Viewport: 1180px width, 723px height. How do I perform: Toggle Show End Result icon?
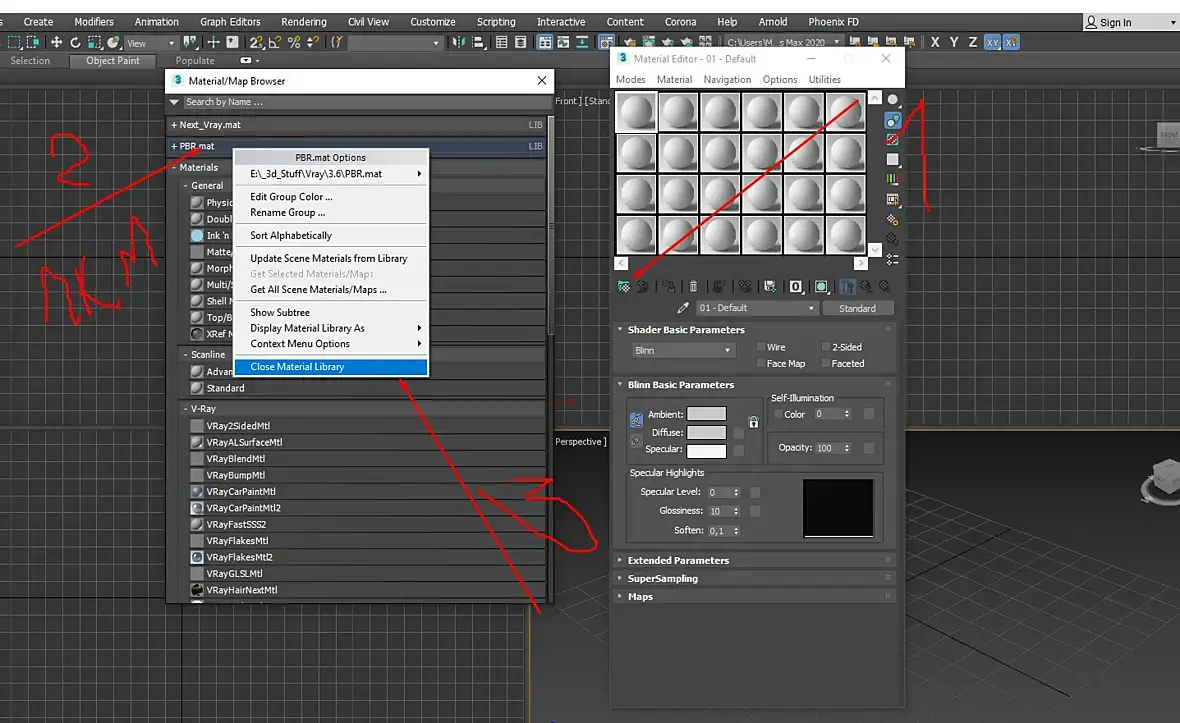click(847, 287)
